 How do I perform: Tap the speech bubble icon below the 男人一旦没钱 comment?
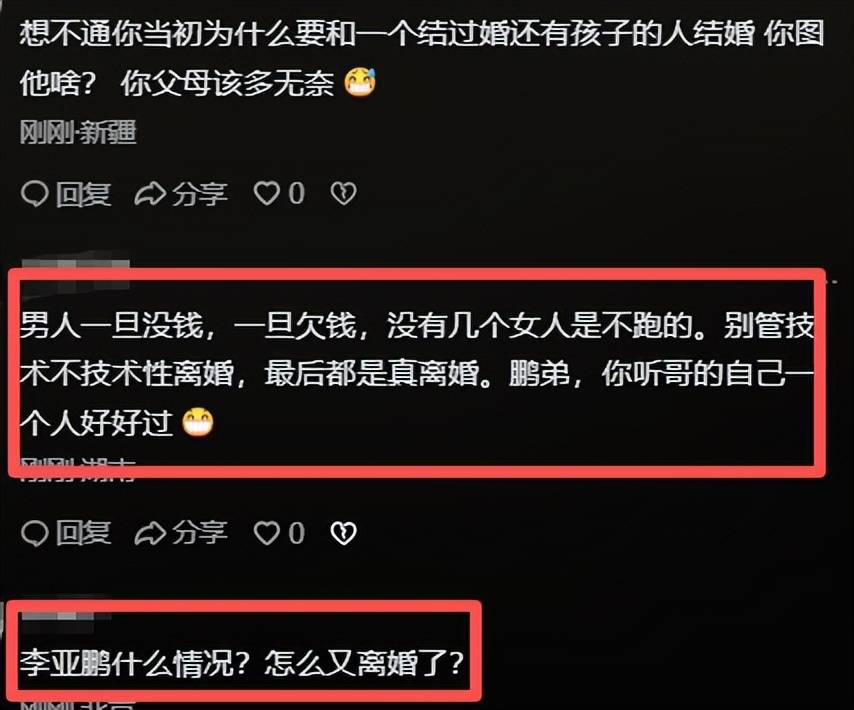click(x=35, y=533)
